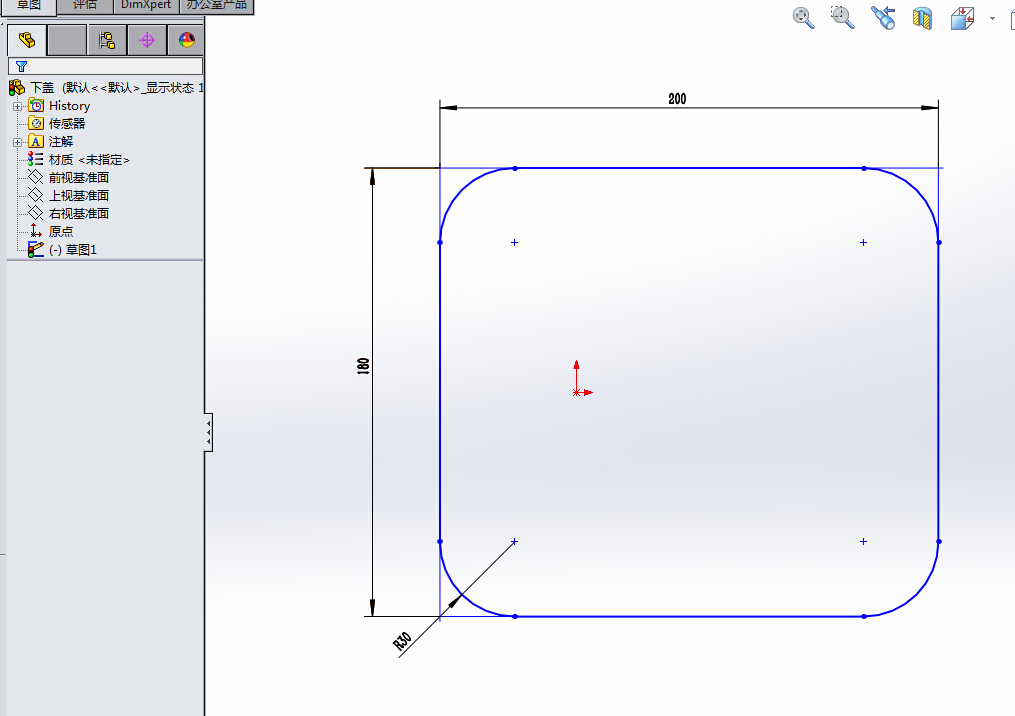Click in the tree filter field
This screenshot has height=716, width=1015.
106,66
